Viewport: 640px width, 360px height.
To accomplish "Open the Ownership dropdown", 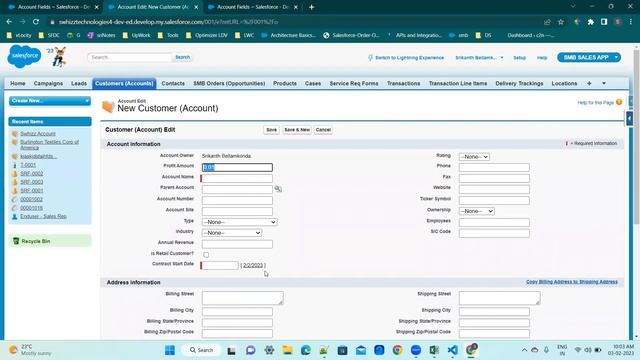I will click(476, 211).
